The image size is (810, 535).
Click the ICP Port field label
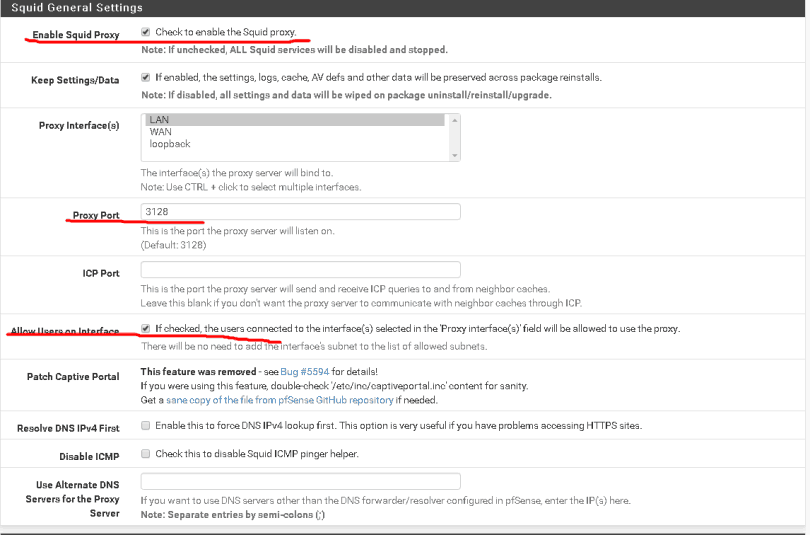[101, 272]
